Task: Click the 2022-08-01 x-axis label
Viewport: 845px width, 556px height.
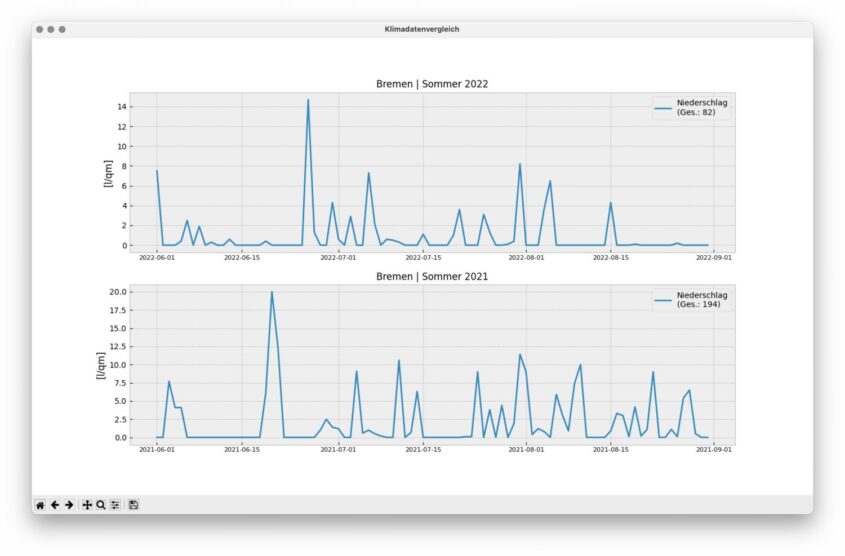Action: (527, 258)
